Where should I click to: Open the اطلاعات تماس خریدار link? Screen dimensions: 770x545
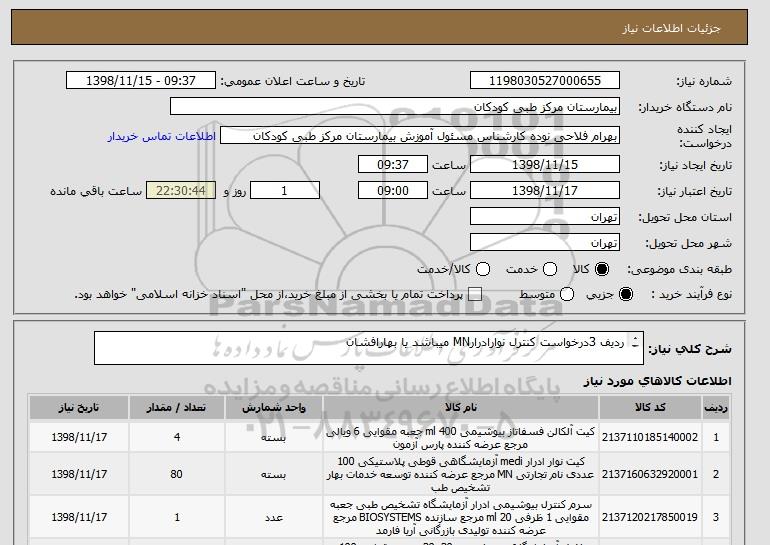click(162, 136)
